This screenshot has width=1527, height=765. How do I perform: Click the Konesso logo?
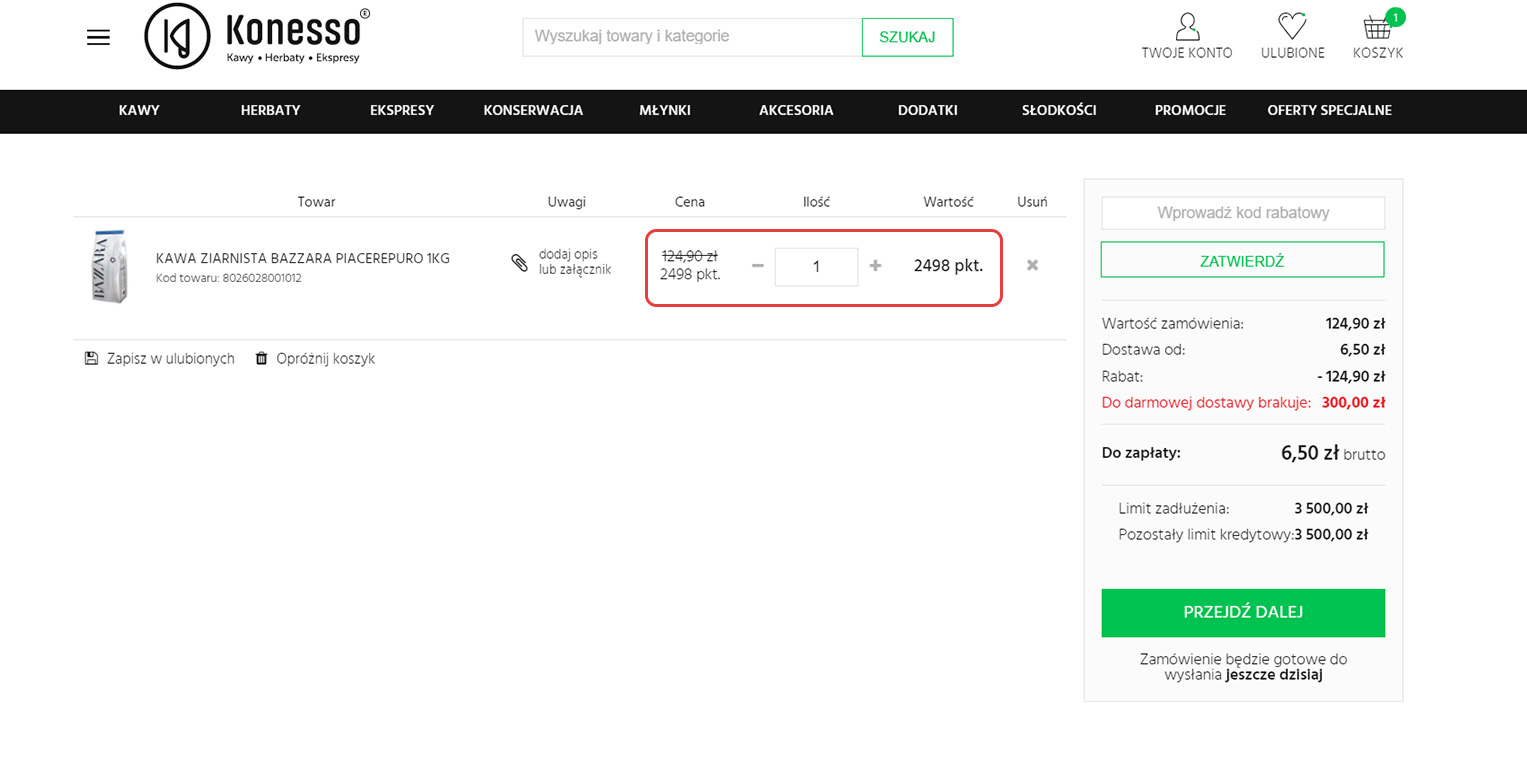pos(257,36)
